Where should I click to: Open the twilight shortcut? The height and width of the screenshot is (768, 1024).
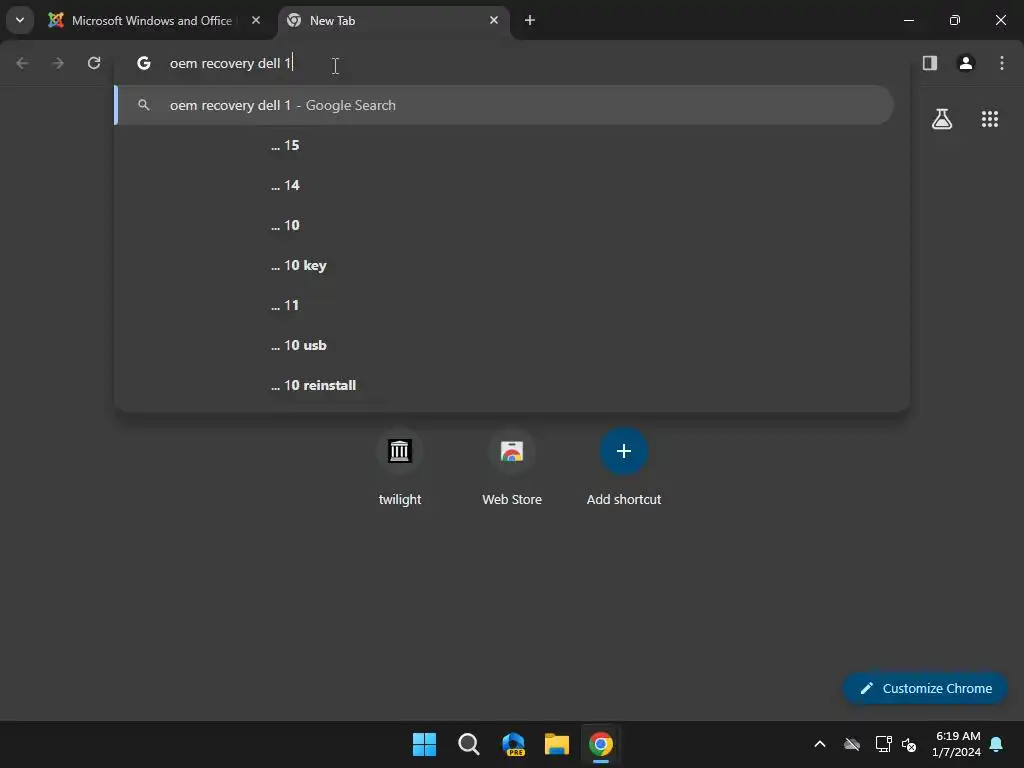[x=400, y=468]
